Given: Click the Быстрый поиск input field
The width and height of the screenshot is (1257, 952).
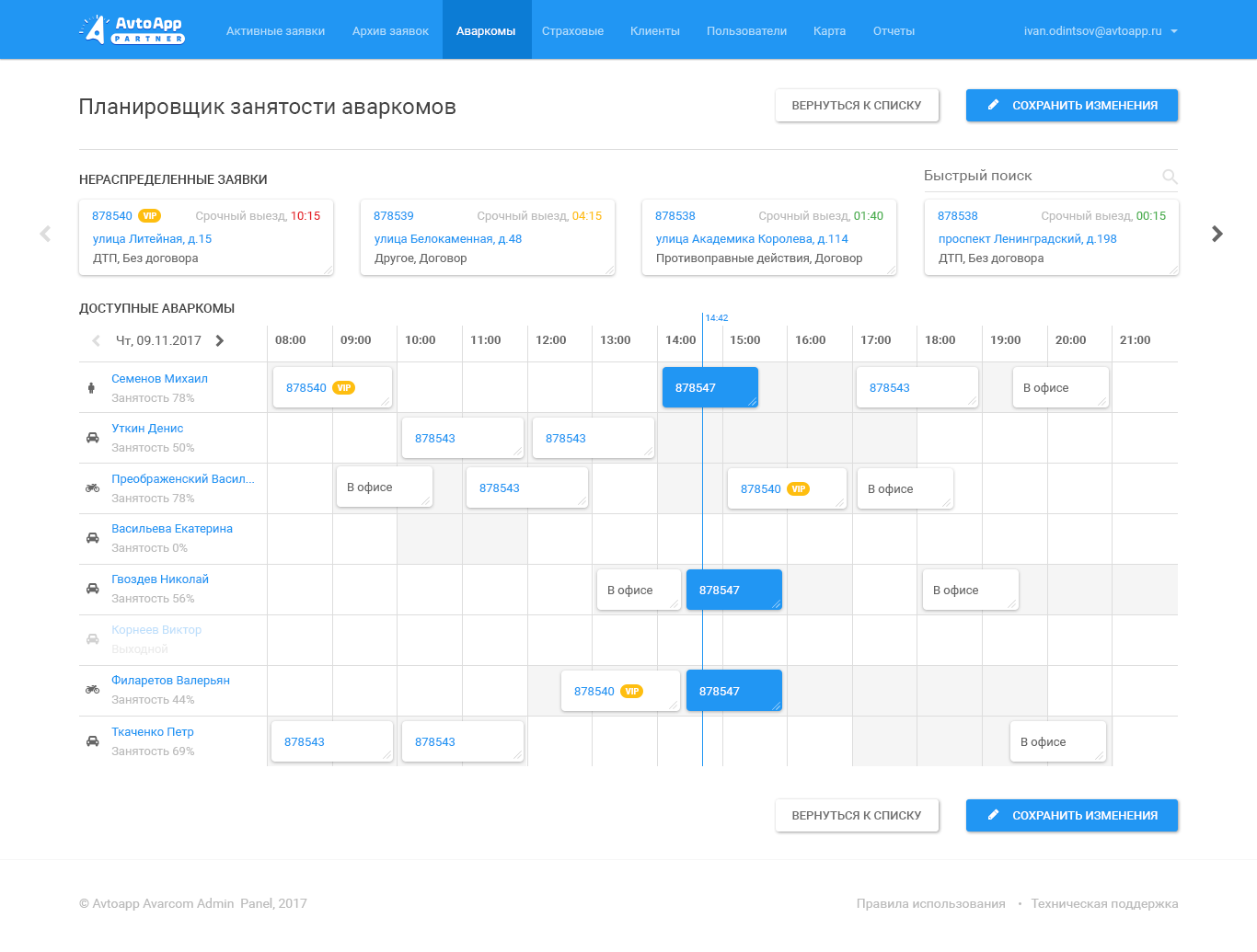Looking at the screenshot, I should [x=1040, y=176].
